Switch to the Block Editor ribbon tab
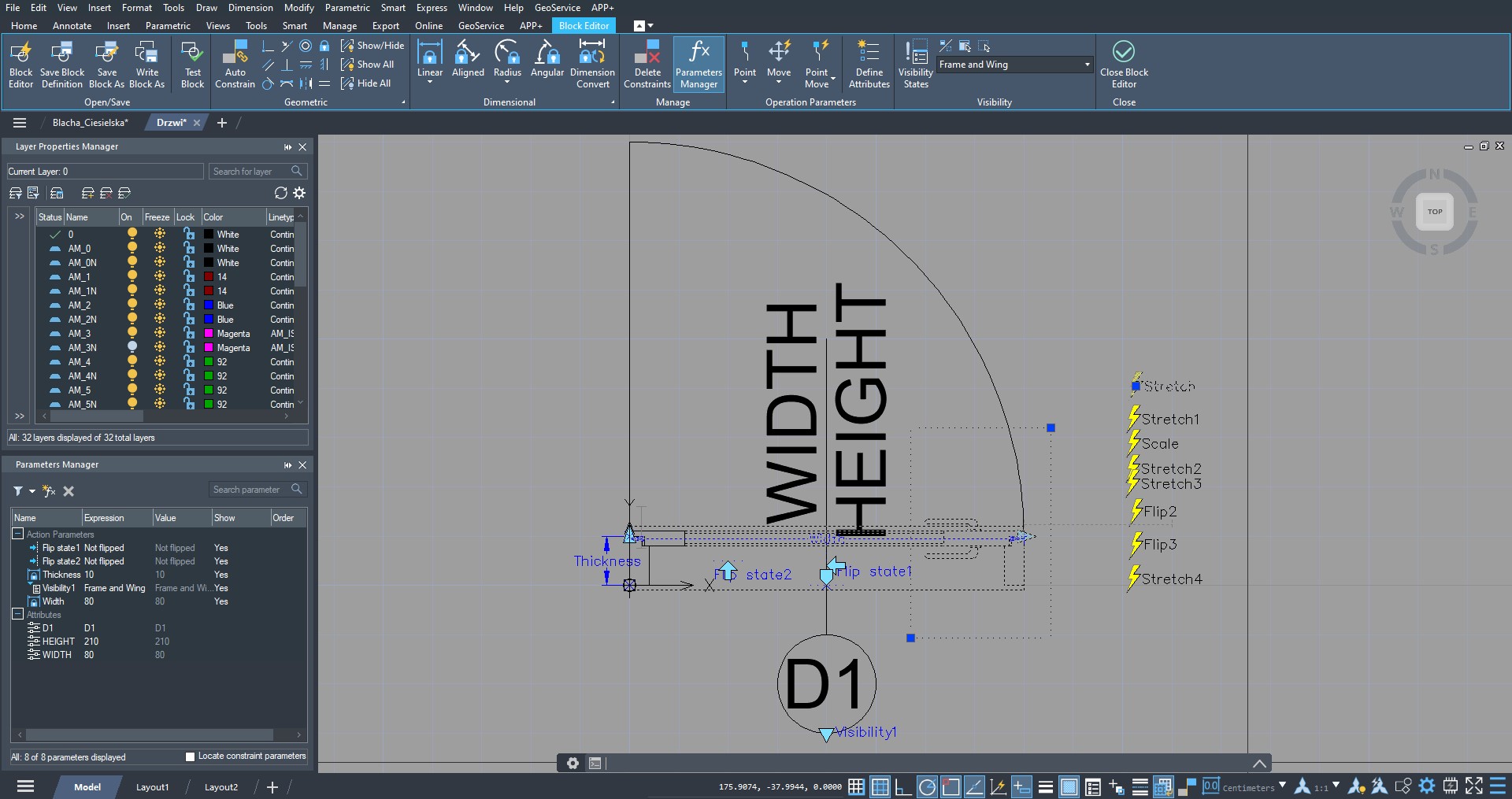The width and height of the screenshot is (1512, 799). click(584, 26)
